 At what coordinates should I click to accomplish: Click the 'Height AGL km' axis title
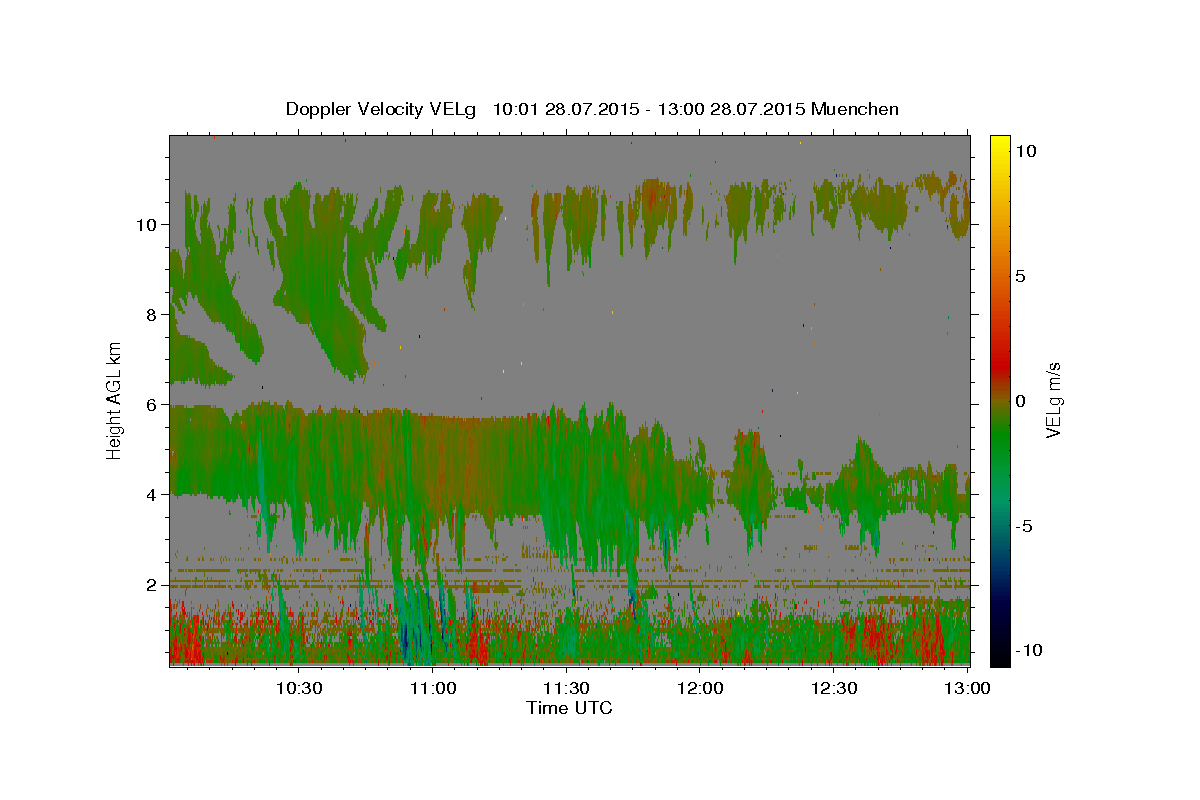(115, 399)
